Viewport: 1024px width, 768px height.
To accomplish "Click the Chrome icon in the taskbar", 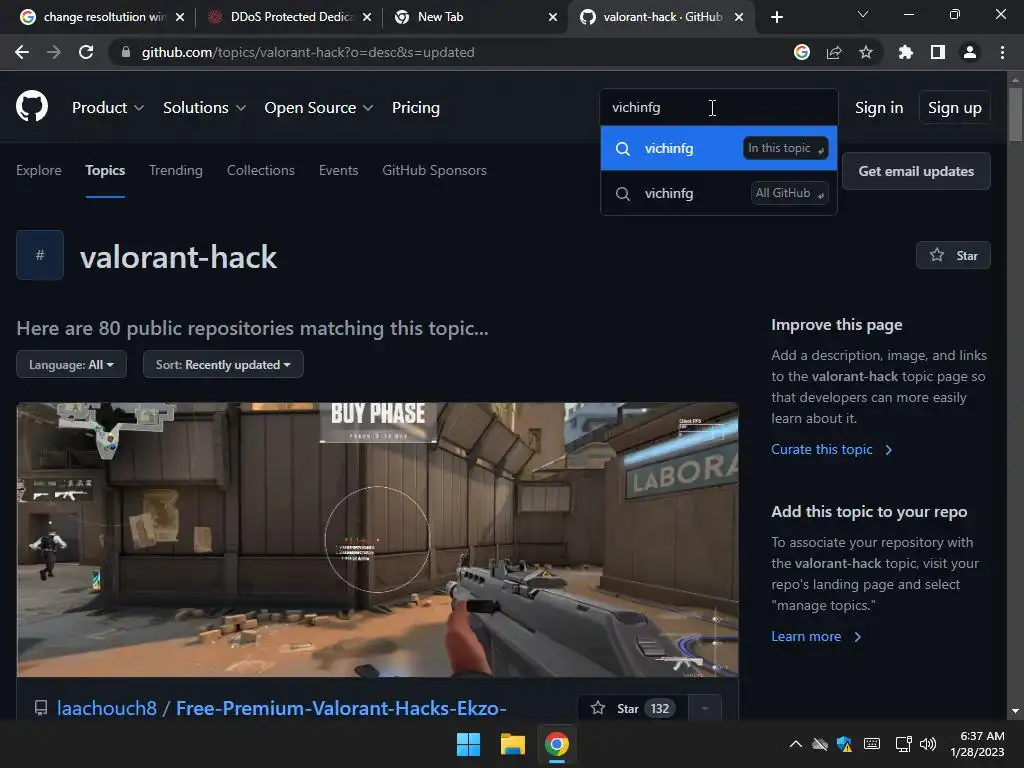I will pyautogui.click(x=557, y=744).
